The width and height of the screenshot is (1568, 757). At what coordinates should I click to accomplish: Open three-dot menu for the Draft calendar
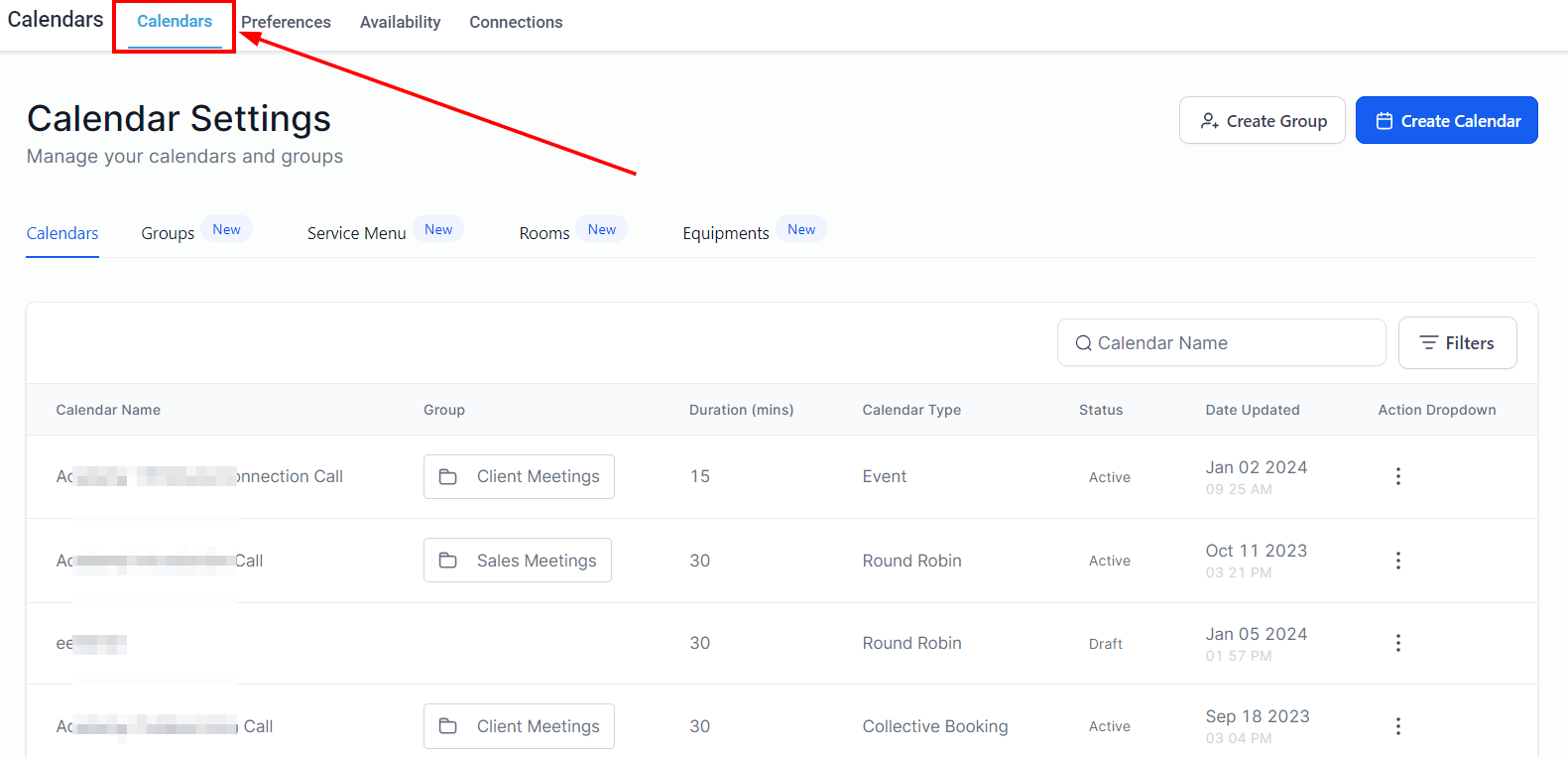[1397, 643]
